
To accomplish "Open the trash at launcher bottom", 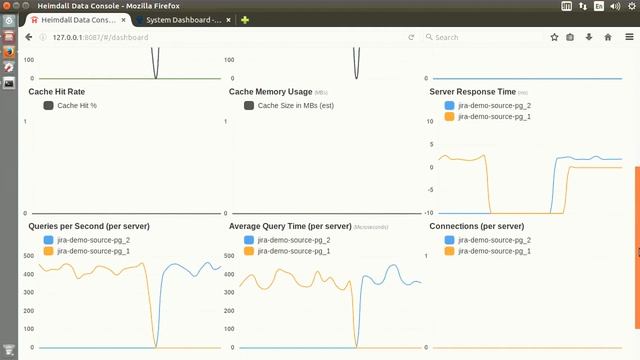I will (9, 350).
